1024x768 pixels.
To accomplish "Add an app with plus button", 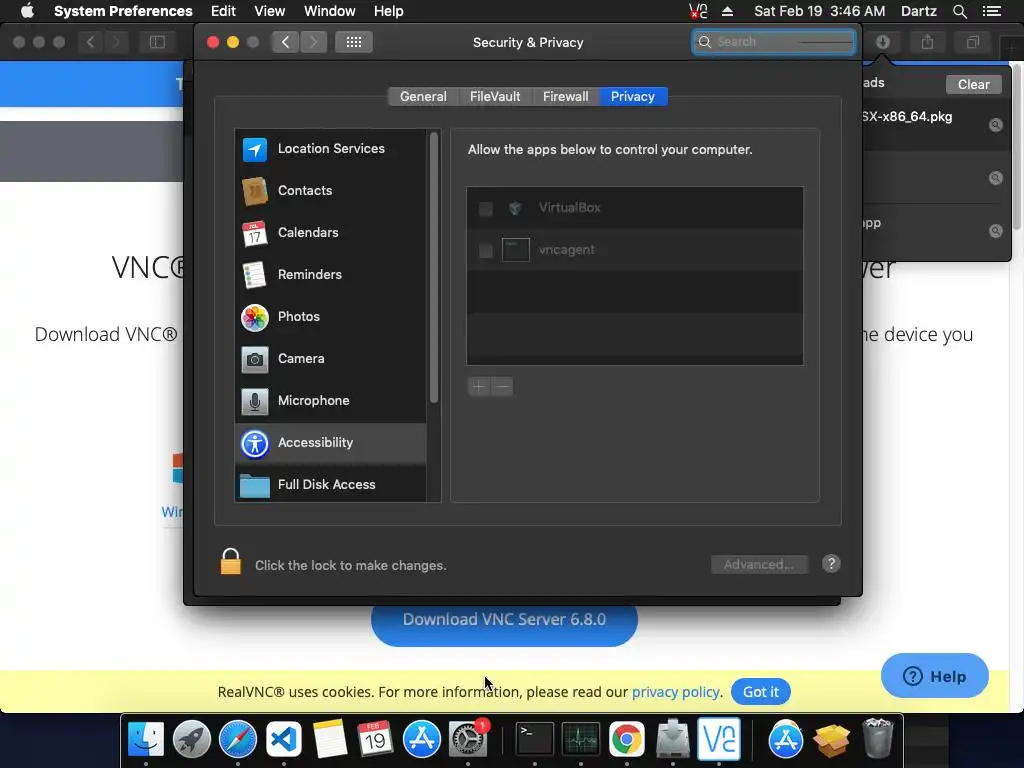I will pos(479,387).
